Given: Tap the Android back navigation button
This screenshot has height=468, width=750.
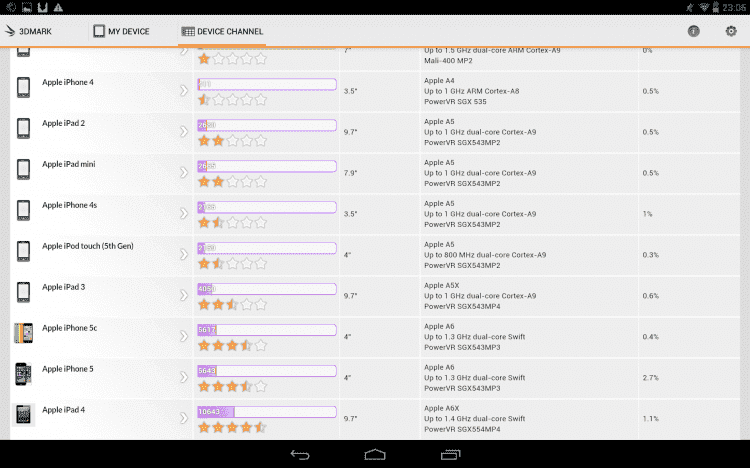Looking at the screenshot, I should (x=300, y=455).
